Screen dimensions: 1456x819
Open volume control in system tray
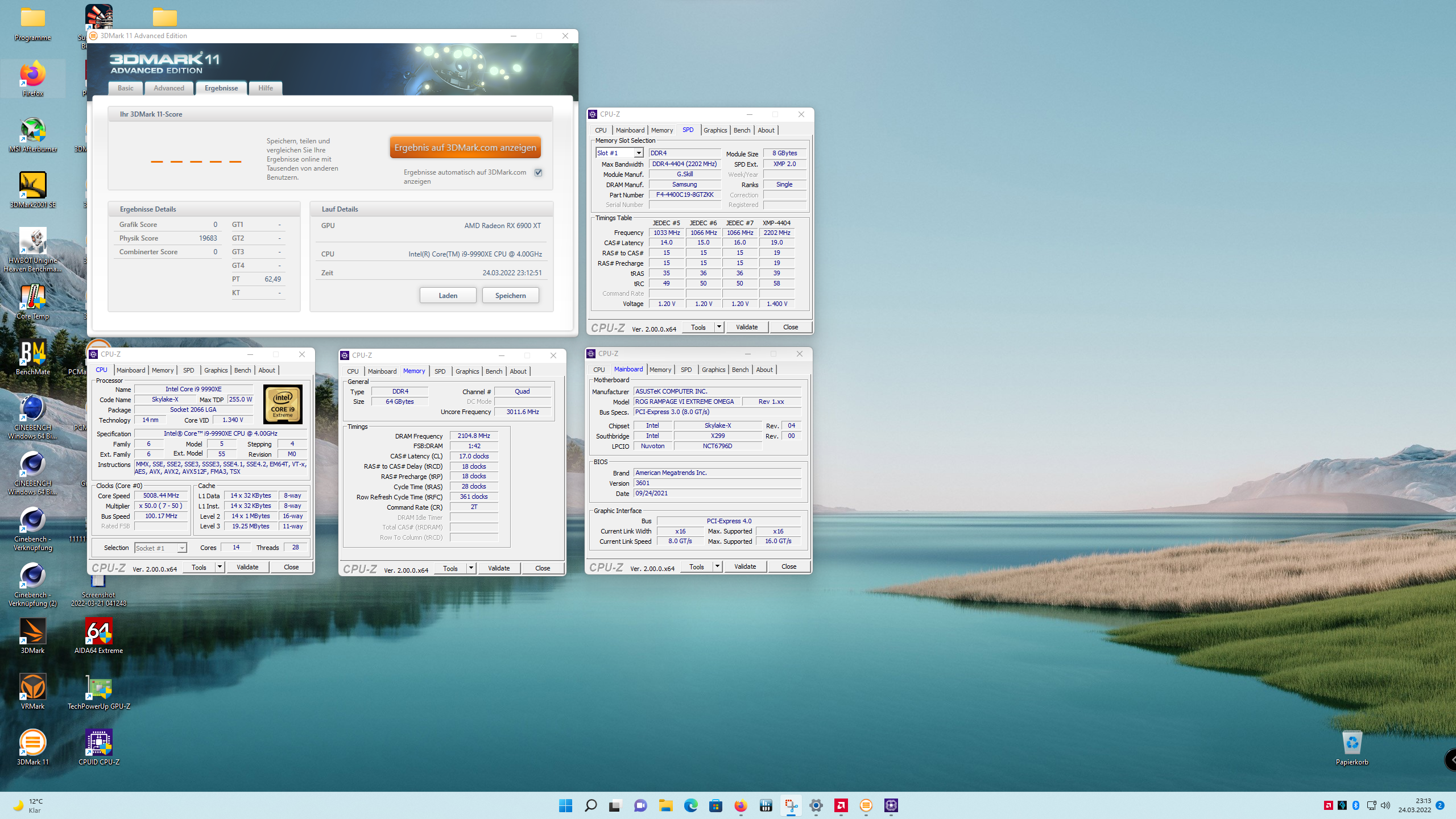pos(1385,805)
